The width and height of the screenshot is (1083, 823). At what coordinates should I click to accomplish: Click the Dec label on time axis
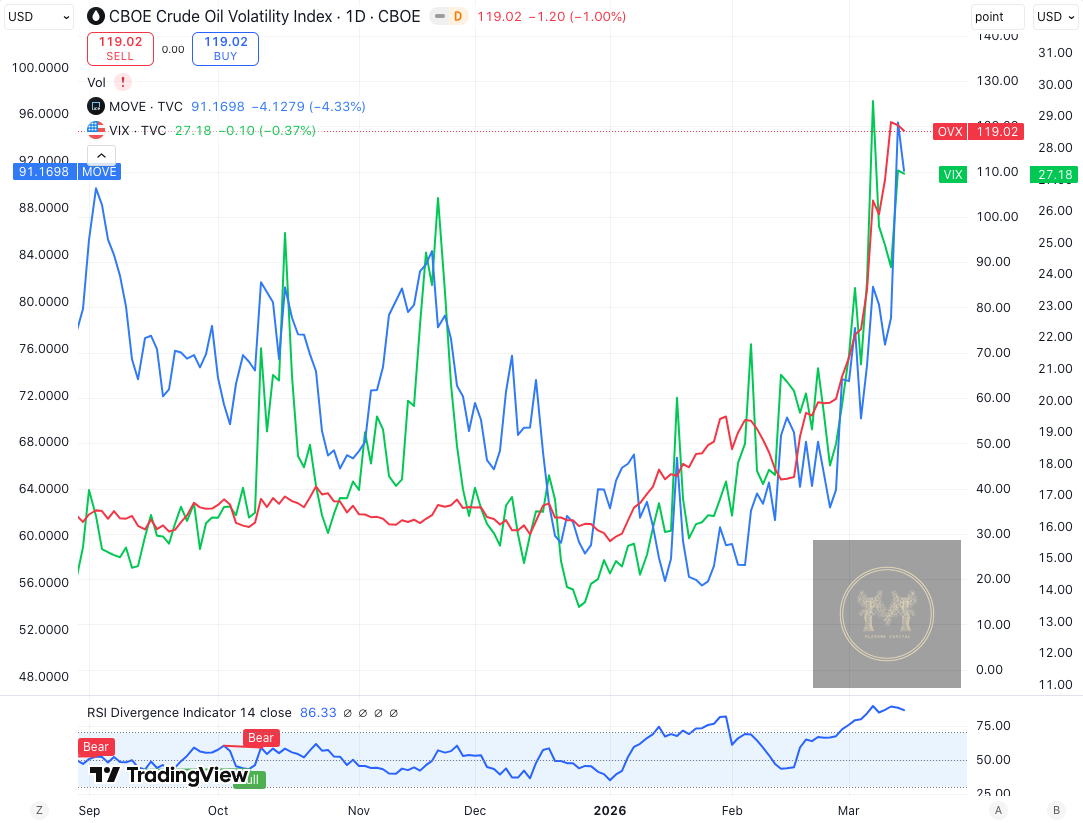475,811
